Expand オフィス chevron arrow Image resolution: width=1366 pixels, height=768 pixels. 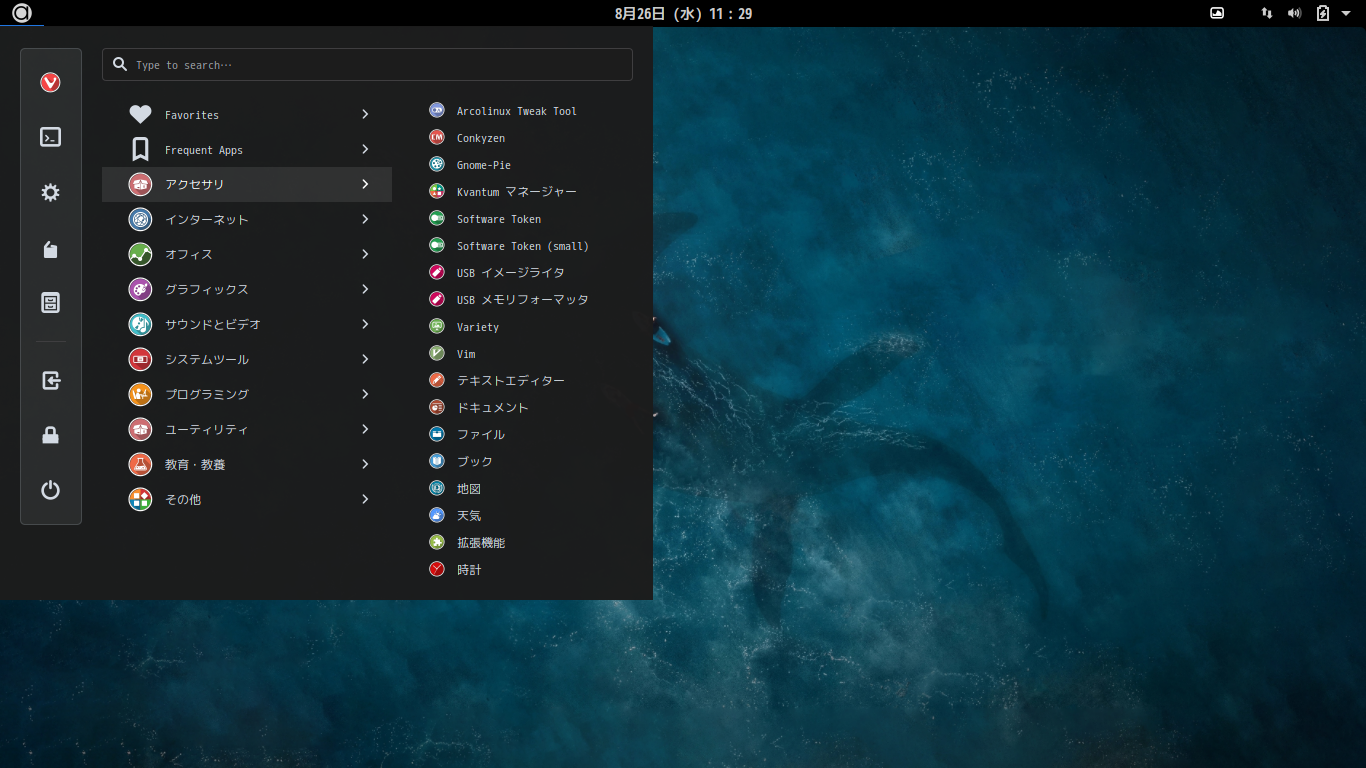coord(365,255)
